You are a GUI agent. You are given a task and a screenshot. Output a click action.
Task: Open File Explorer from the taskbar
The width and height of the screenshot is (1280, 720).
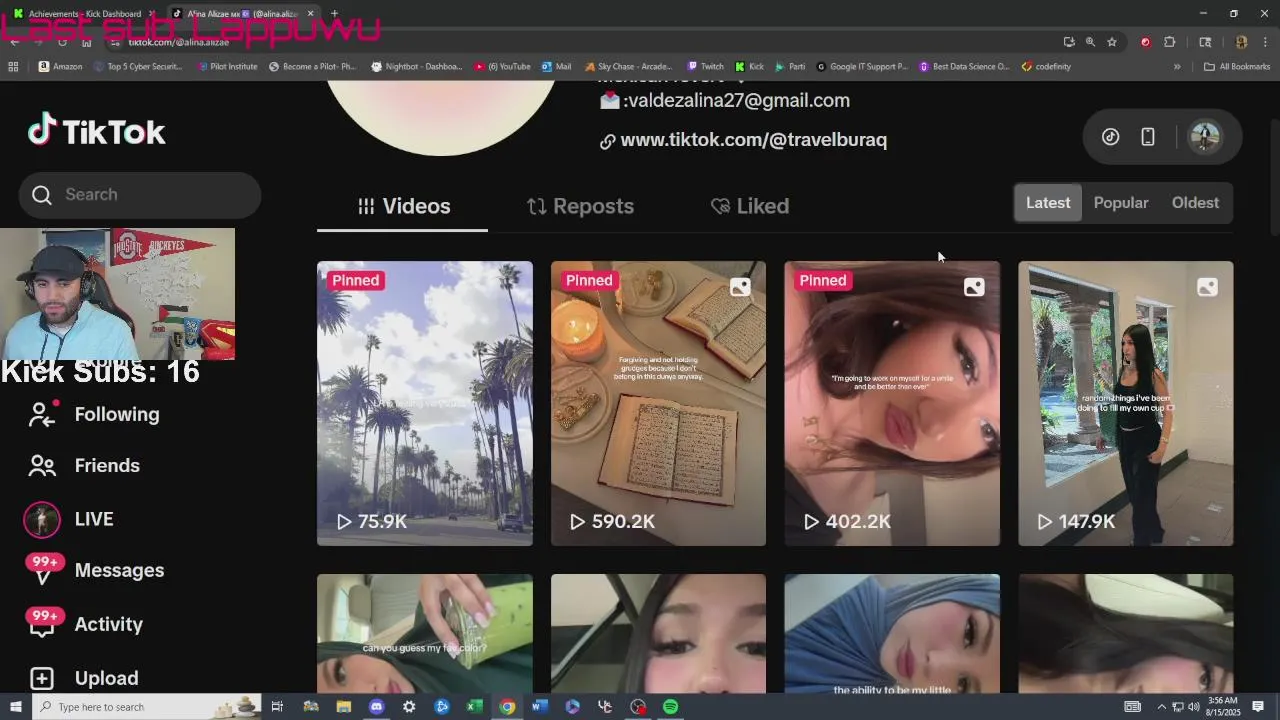(343, 707)
